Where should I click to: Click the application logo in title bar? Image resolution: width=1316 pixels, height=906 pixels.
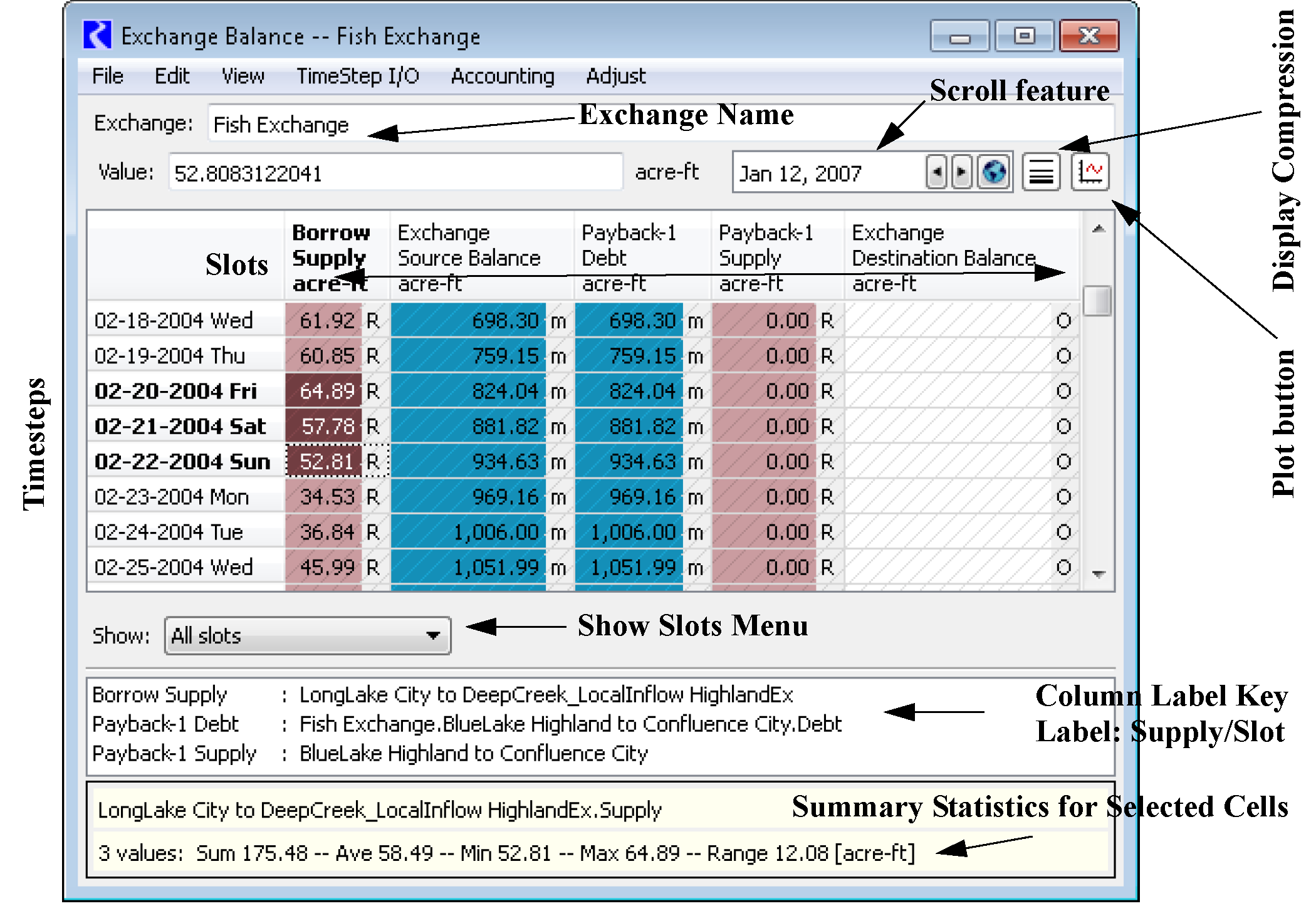(x=97, y=36)
